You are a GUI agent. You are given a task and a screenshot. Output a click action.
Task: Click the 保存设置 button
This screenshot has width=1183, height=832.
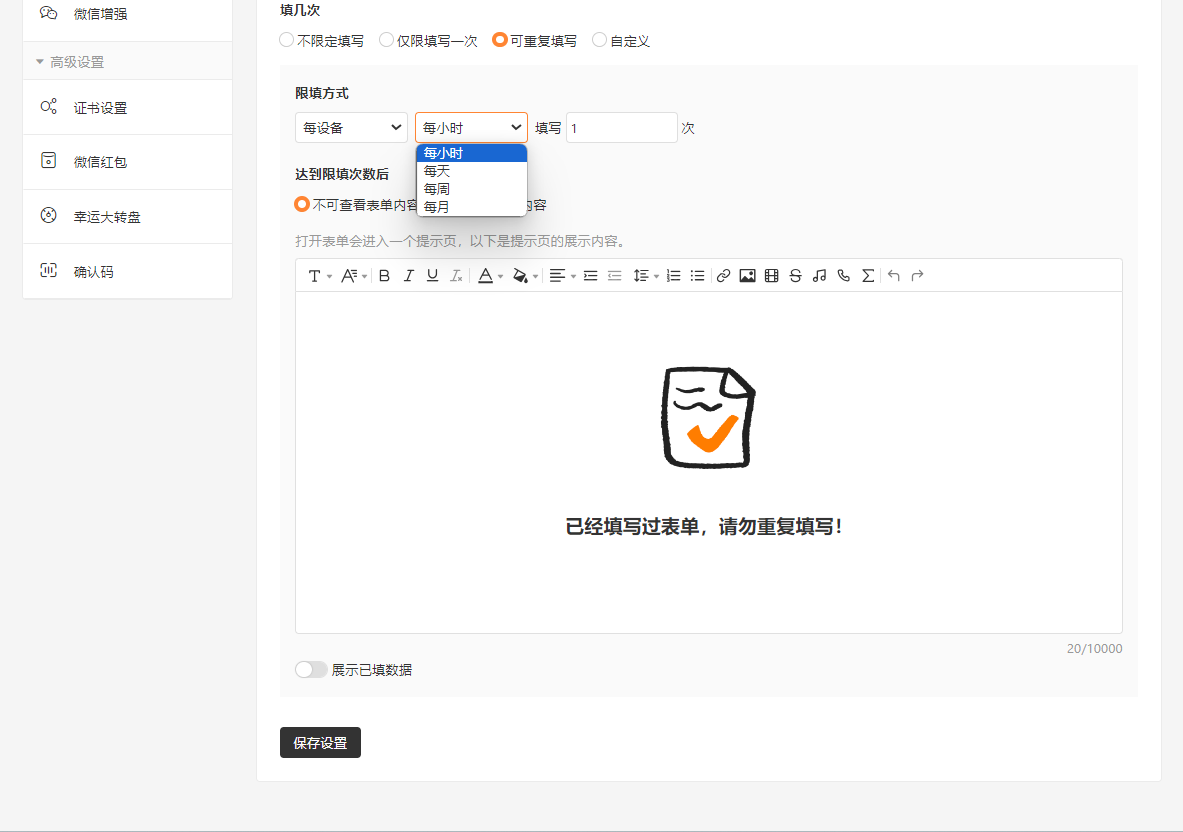click(321, 742)
